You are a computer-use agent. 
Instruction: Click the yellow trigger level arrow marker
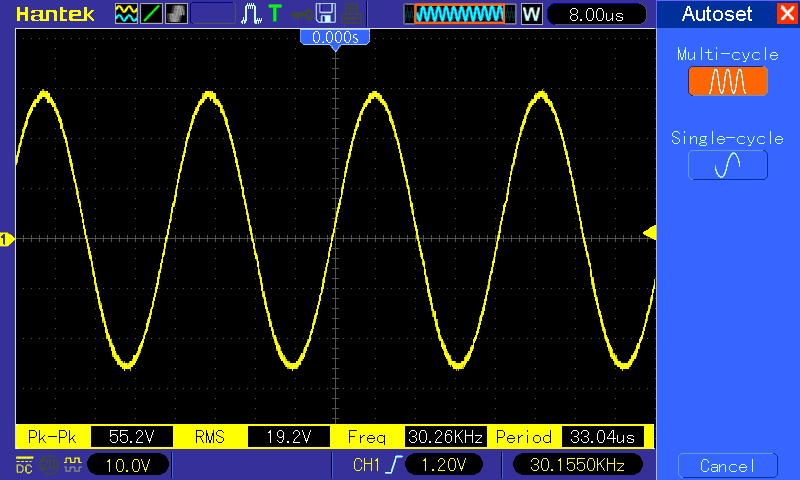[649, 233]
